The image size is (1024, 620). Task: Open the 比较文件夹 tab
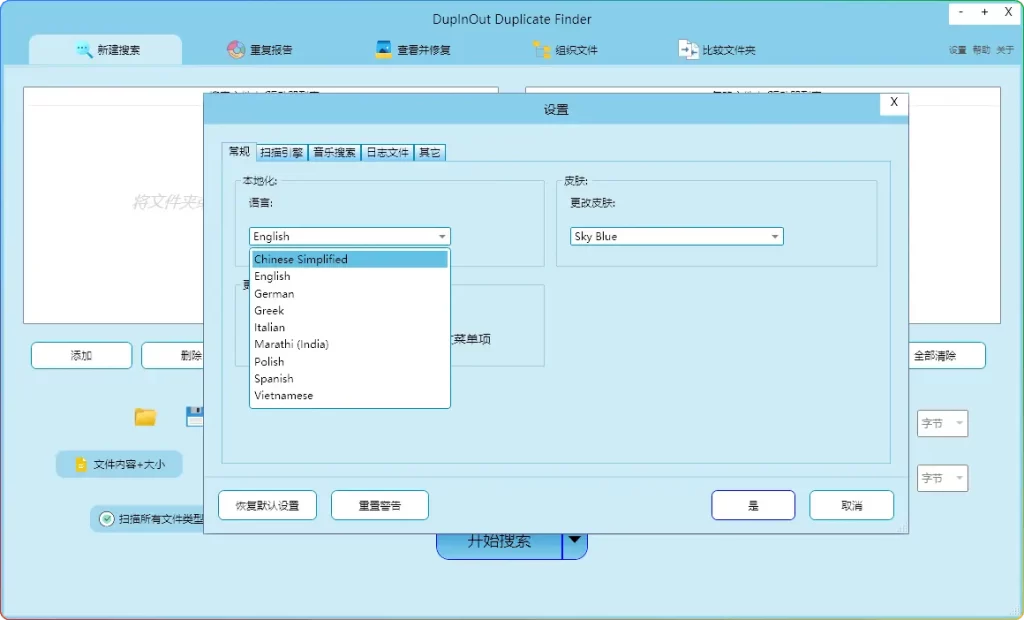click(716, 50)
